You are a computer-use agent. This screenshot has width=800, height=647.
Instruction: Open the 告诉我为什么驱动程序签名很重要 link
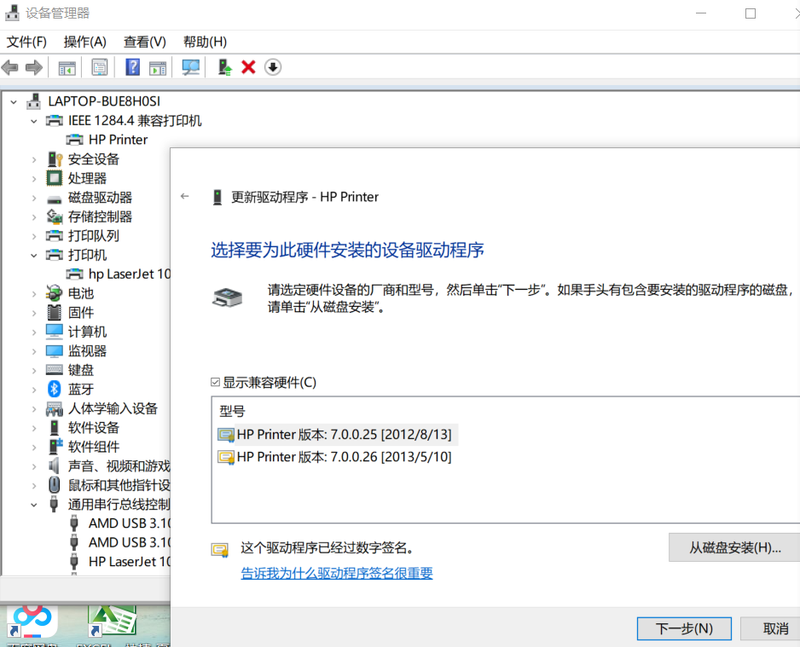pyautogui.click(x=337, y=573)
